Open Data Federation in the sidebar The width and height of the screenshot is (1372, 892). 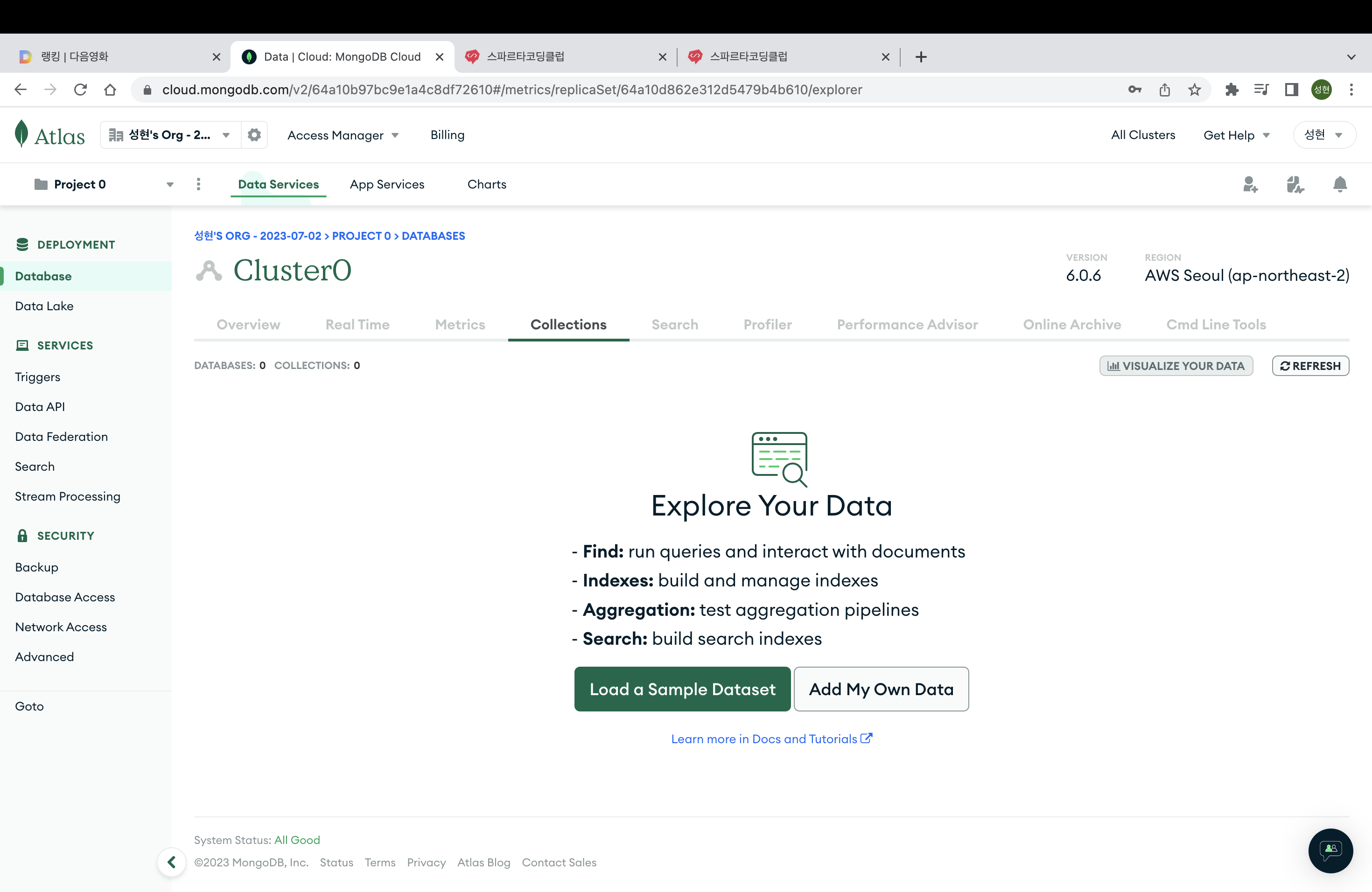point(61,437)
